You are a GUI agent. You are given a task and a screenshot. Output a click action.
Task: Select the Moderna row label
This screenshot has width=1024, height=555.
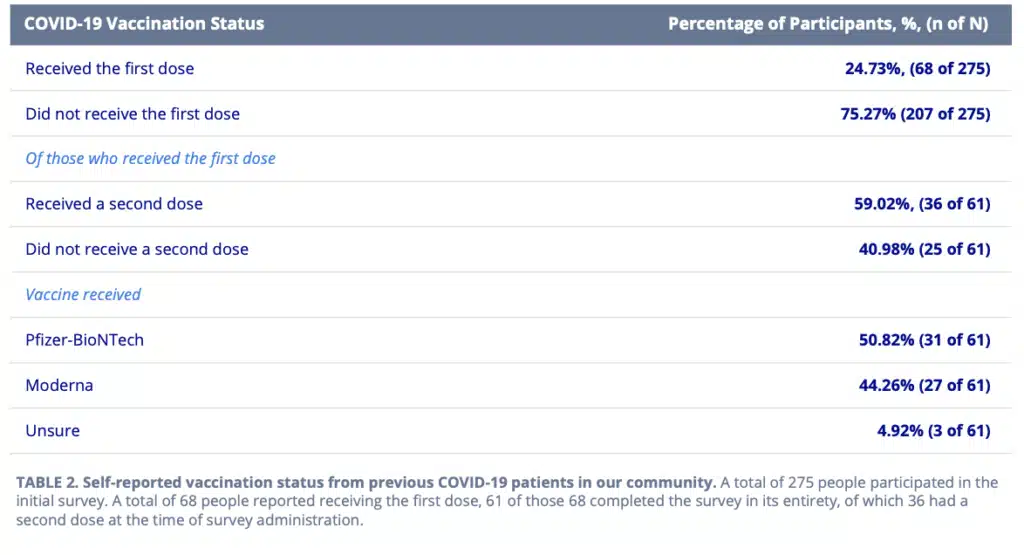59,385
